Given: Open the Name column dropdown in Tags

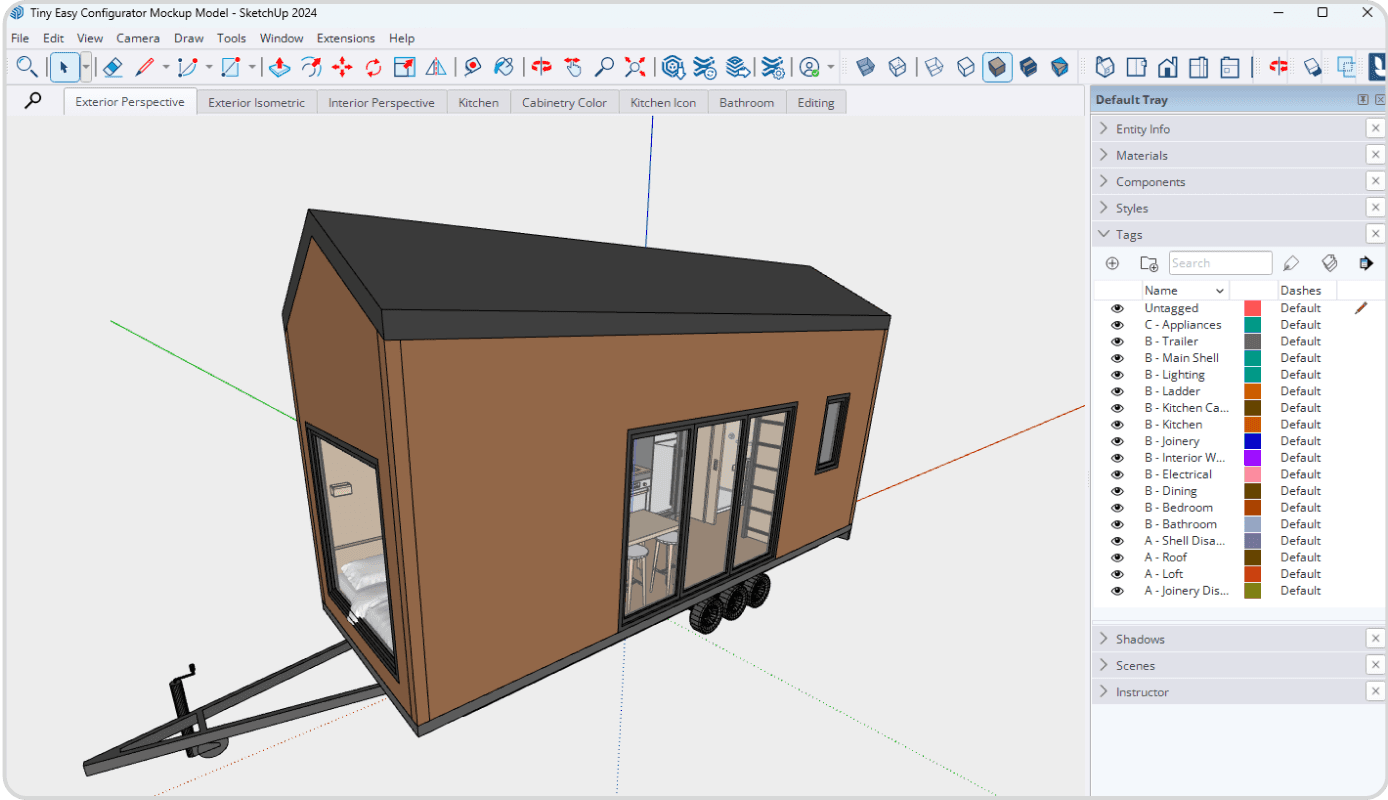Looking at the screenshot, I should click(x=1220, y=290).
